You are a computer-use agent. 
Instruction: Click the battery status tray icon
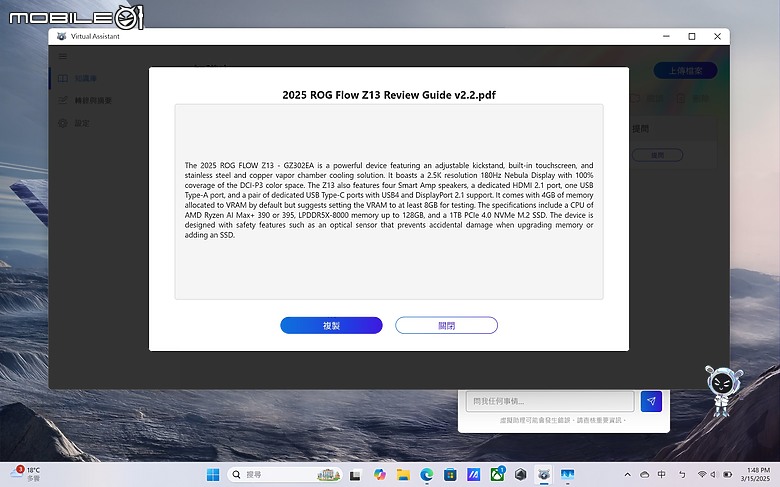click(727, 475)
